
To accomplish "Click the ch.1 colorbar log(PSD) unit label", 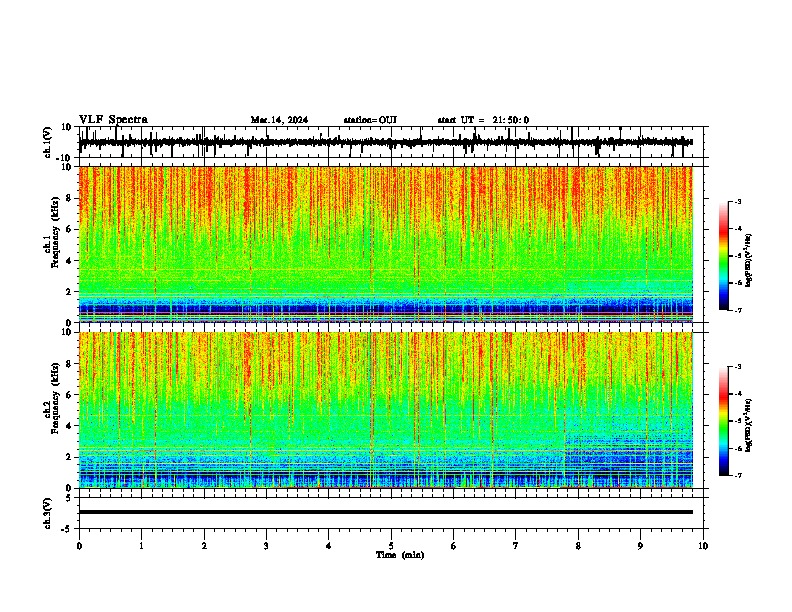I will 749,260.
